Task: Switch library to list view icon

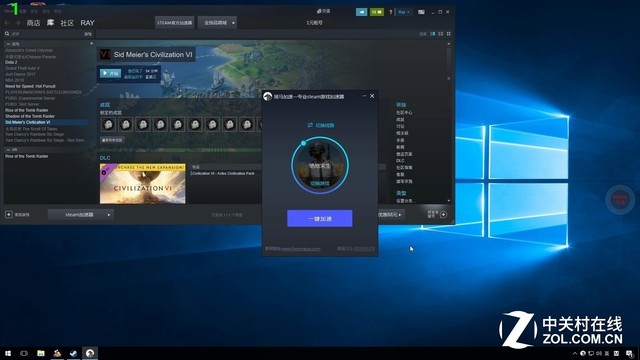Action: [x=440, y=34]
